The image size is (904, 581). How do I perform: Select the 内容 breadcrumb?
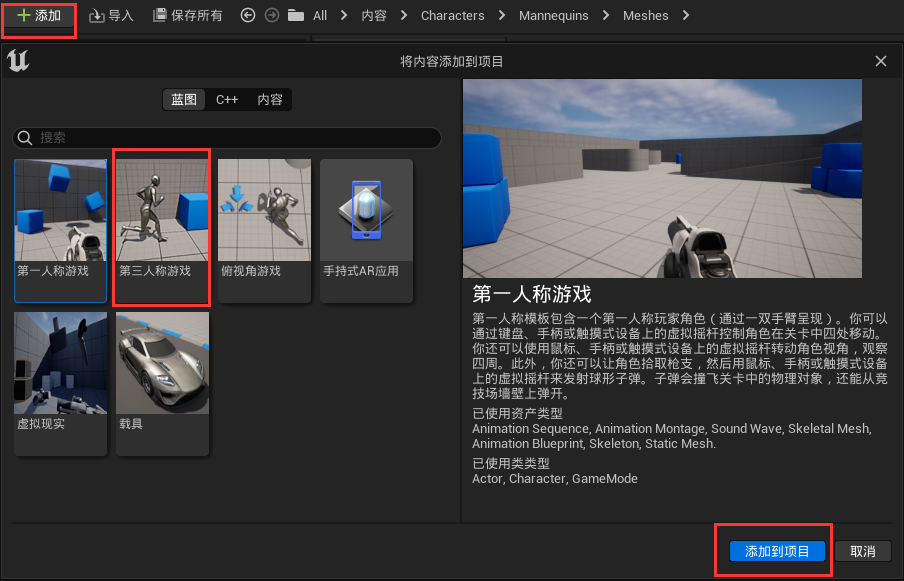(374, 16)
